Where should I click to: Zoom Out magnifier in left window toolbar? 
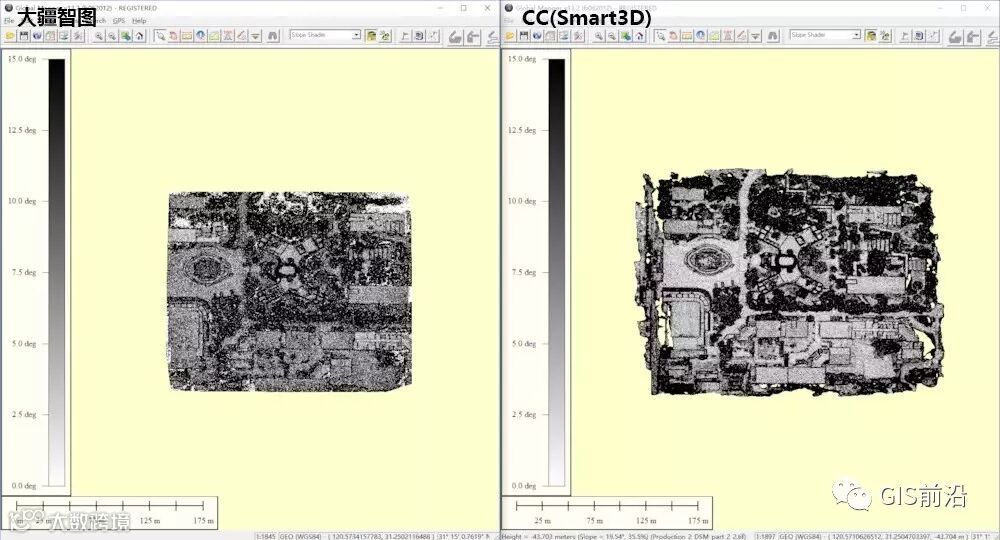pyautogui.click(x=112, y=36)
